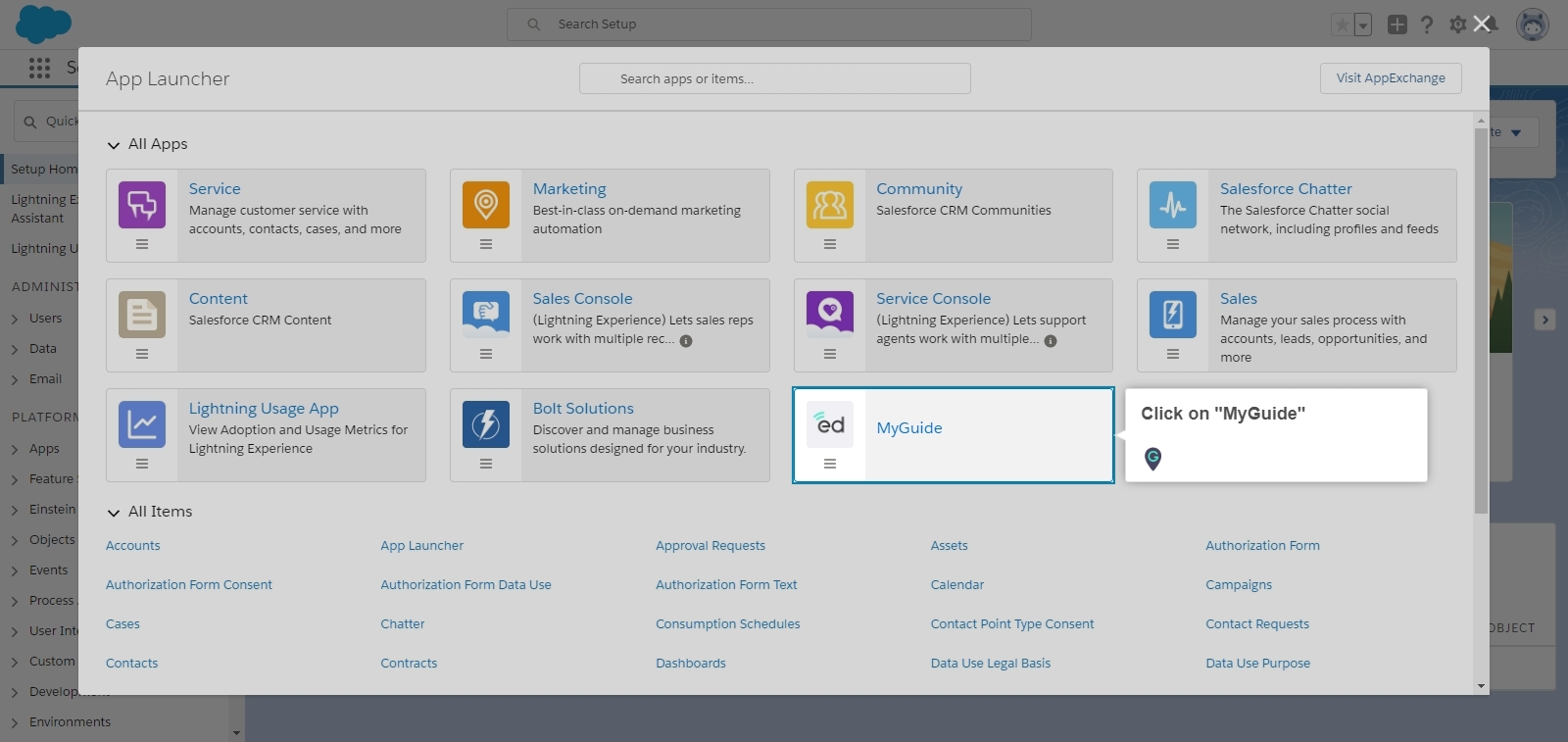
Task: Click the MyGuide tooltip G logo
Action: click(1153, 458)
